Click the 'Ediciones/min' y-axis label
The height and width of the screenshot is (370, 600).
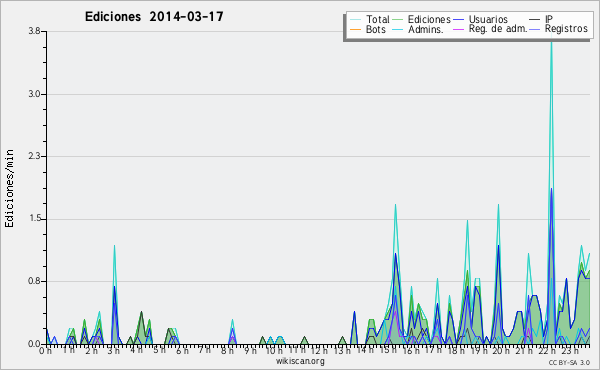click(9, 188)
